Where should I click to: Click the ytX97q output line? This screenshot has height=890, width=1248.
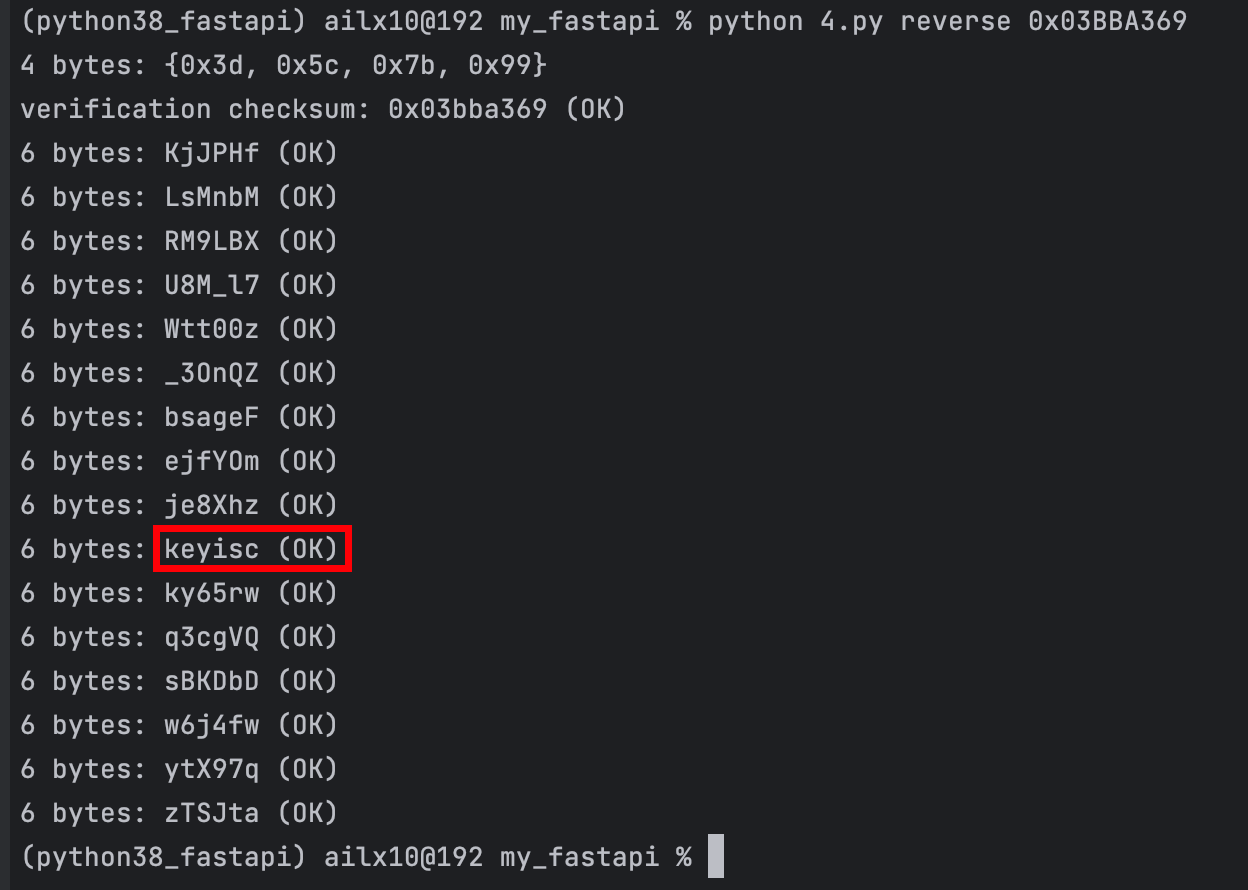179,769
